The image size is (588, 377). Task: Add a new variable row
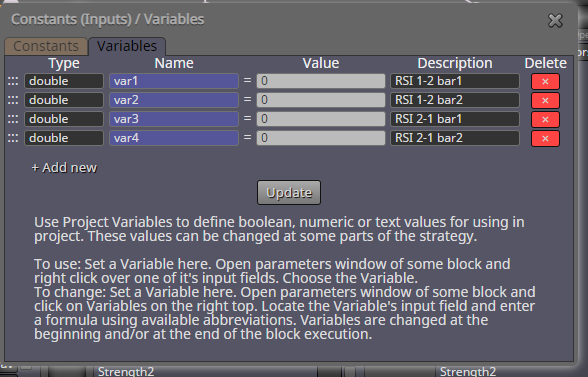coord(64,168)
